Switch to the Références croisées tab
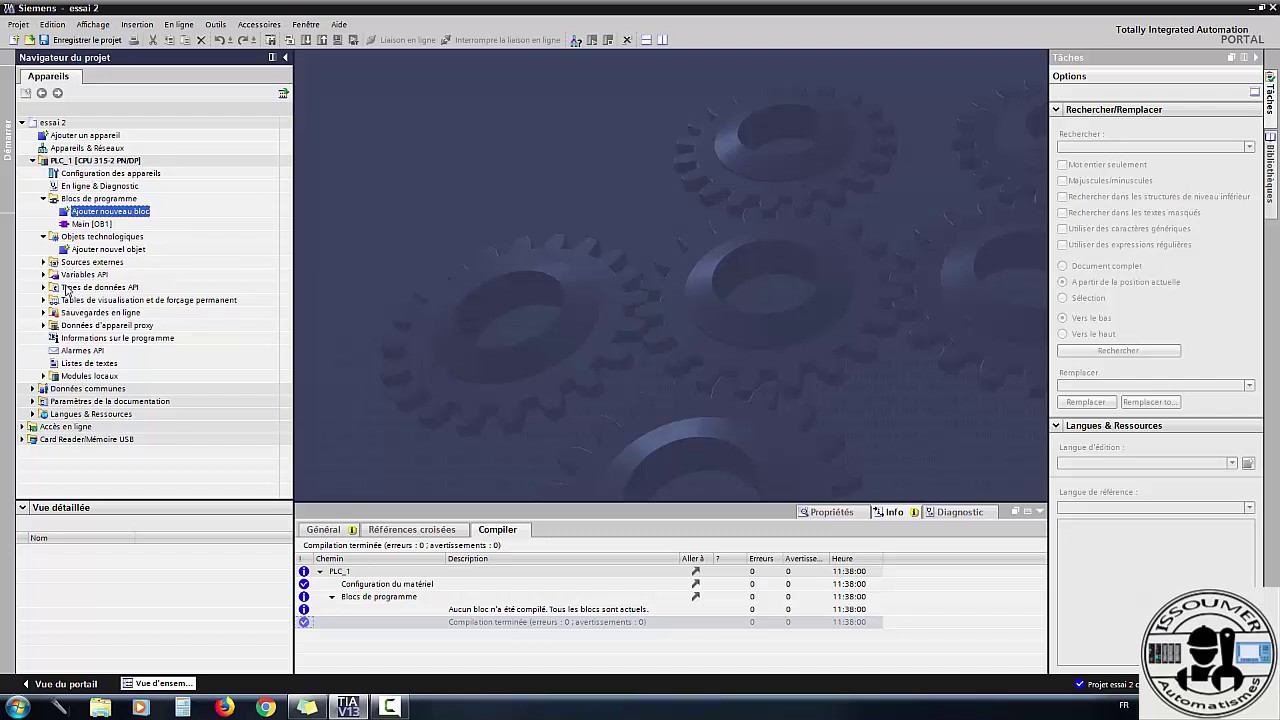Screen dimensions: 1280x720 pyautogui.click(x=412, y=530)
